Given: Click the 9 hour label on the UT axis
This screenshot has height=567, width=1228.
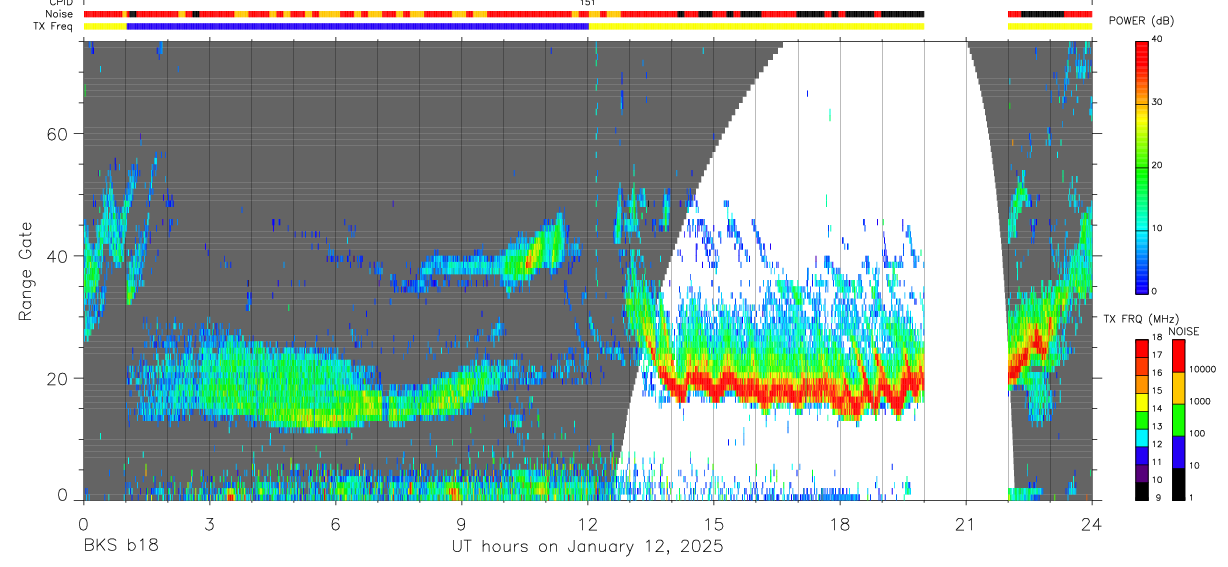Looking at the screenshot, I should point(461,522).
